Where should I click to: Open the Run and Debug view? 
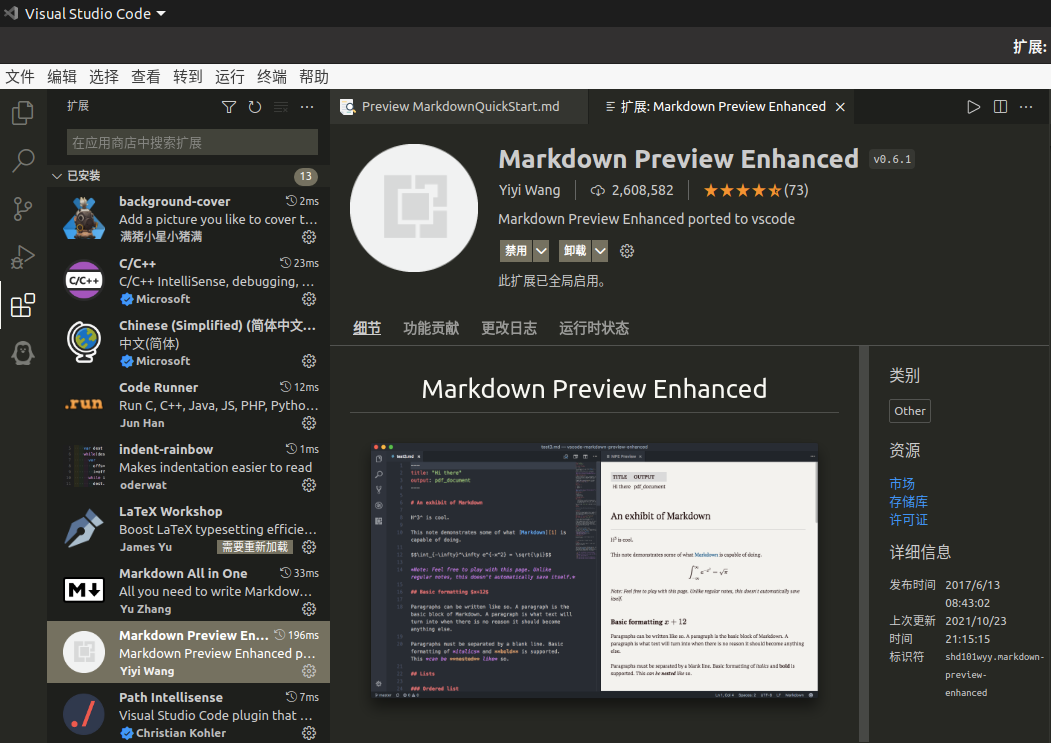click(x=23, y=257)
